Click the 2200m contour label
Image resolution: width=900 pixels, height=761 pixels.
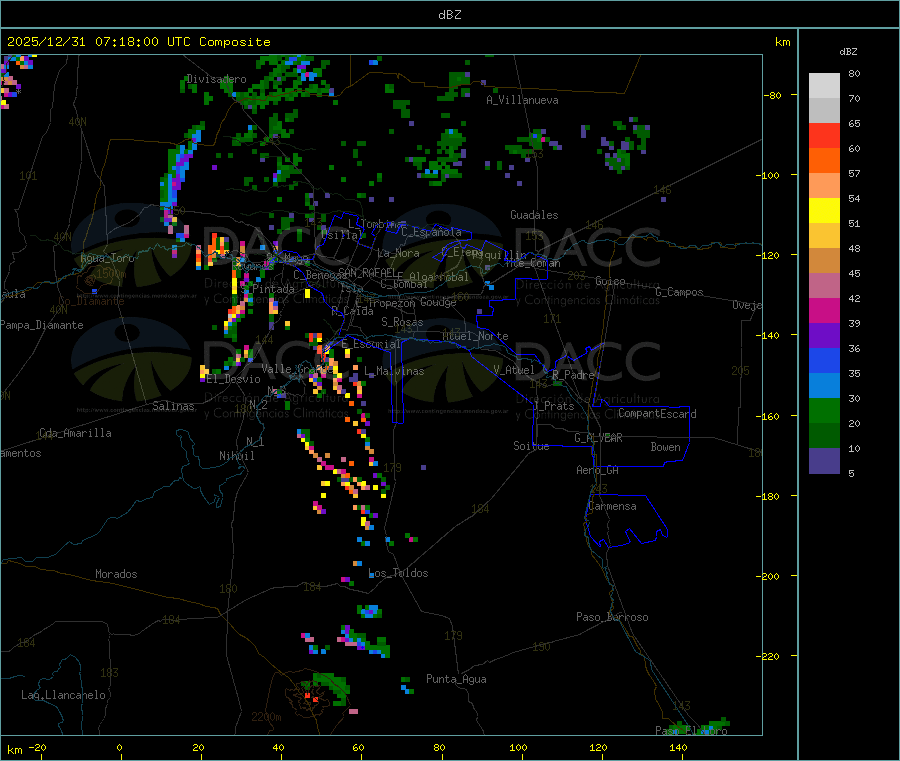(x=266, y=717)
